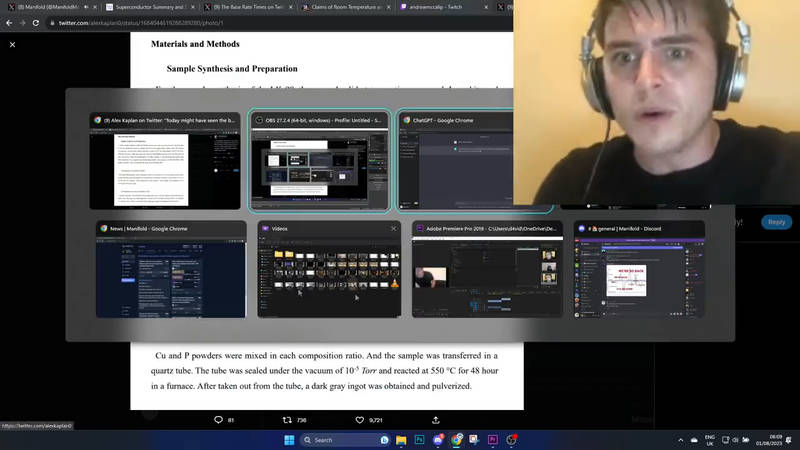Click the share icon below the photo
Viewport: 800px width, 450px height.
(436, 420)
